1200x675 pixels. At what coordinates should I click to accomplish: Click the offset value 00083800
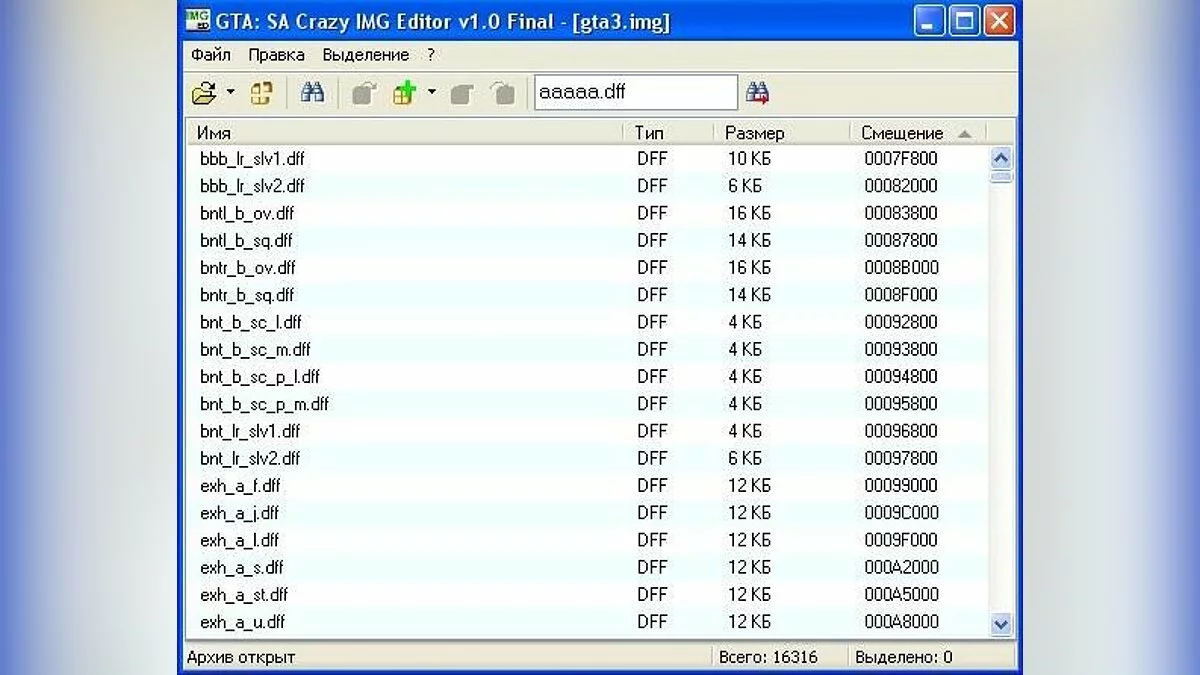coord(901,213)
